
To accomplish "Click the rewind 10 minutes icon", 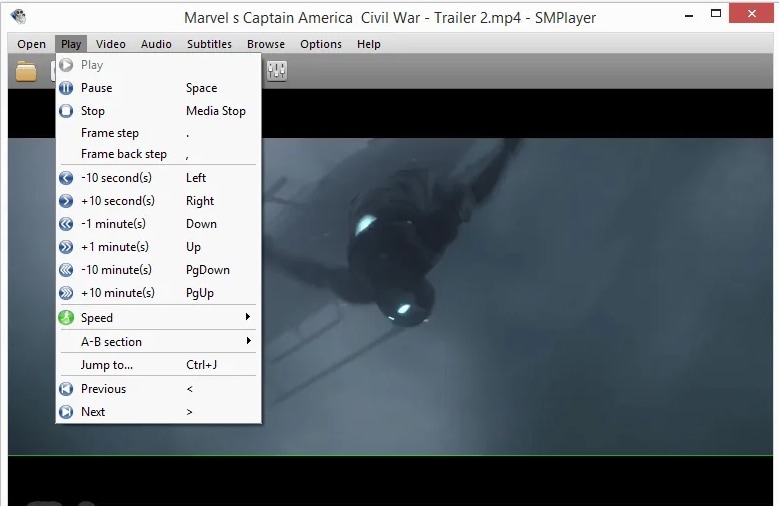I will pos(66,270).
